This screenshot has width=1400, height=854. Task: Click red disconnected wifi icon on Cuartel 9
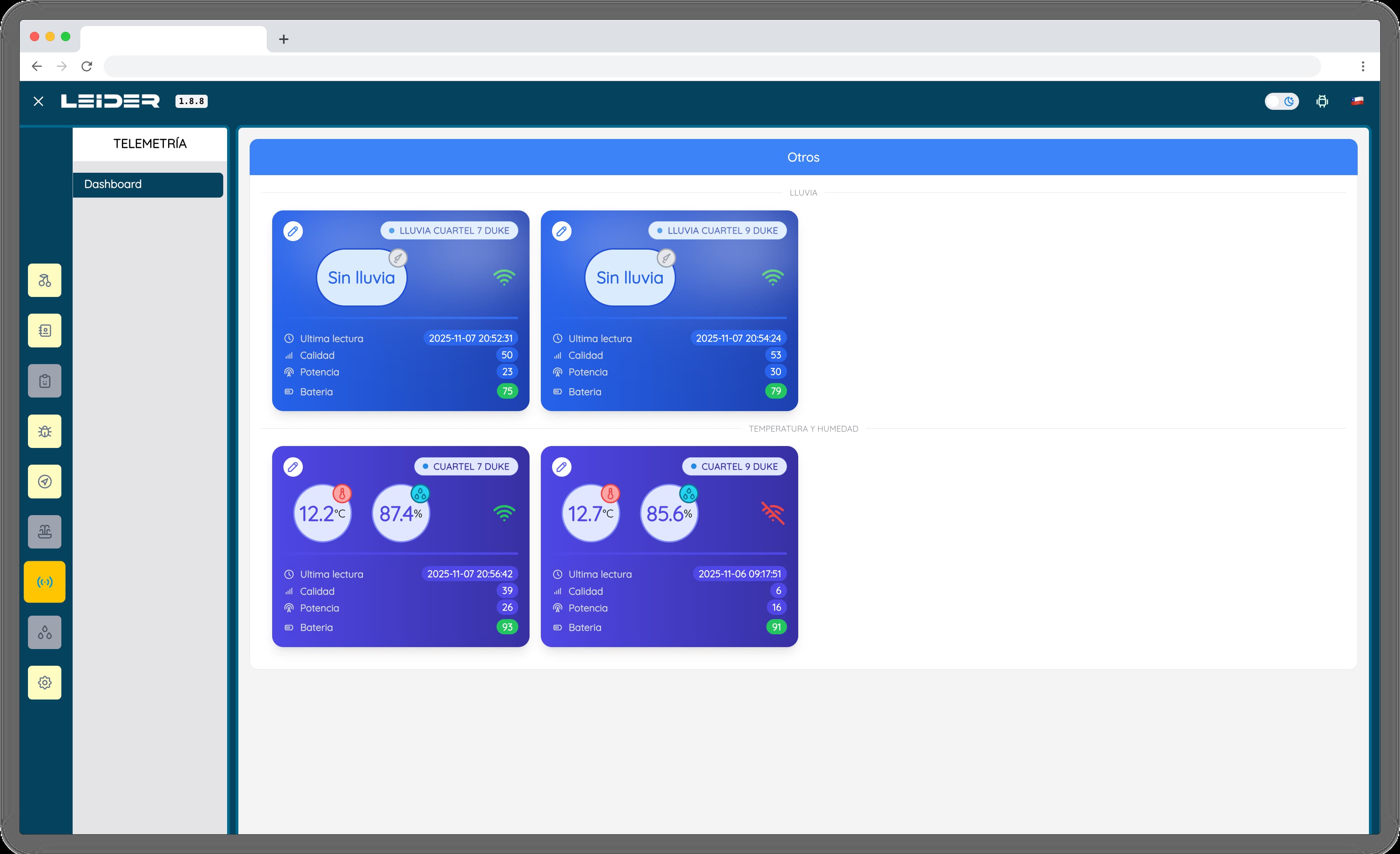(773, 513)
